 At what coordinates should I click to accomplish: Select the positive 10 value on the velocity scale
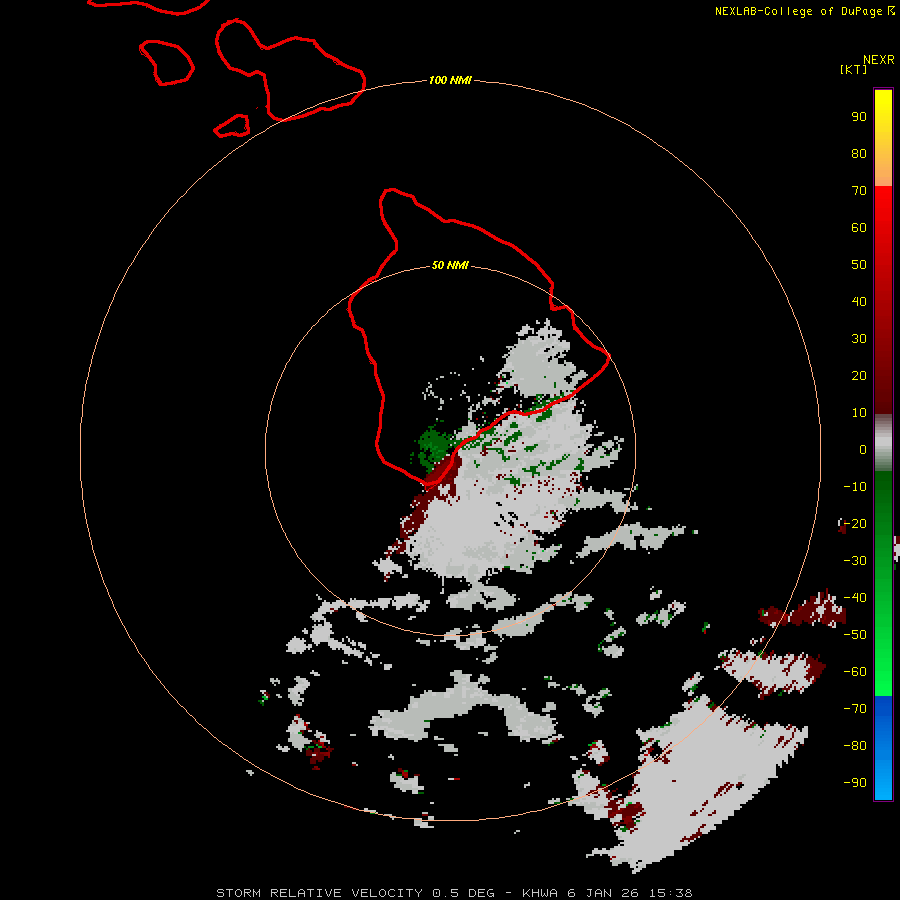coord(859,413)
